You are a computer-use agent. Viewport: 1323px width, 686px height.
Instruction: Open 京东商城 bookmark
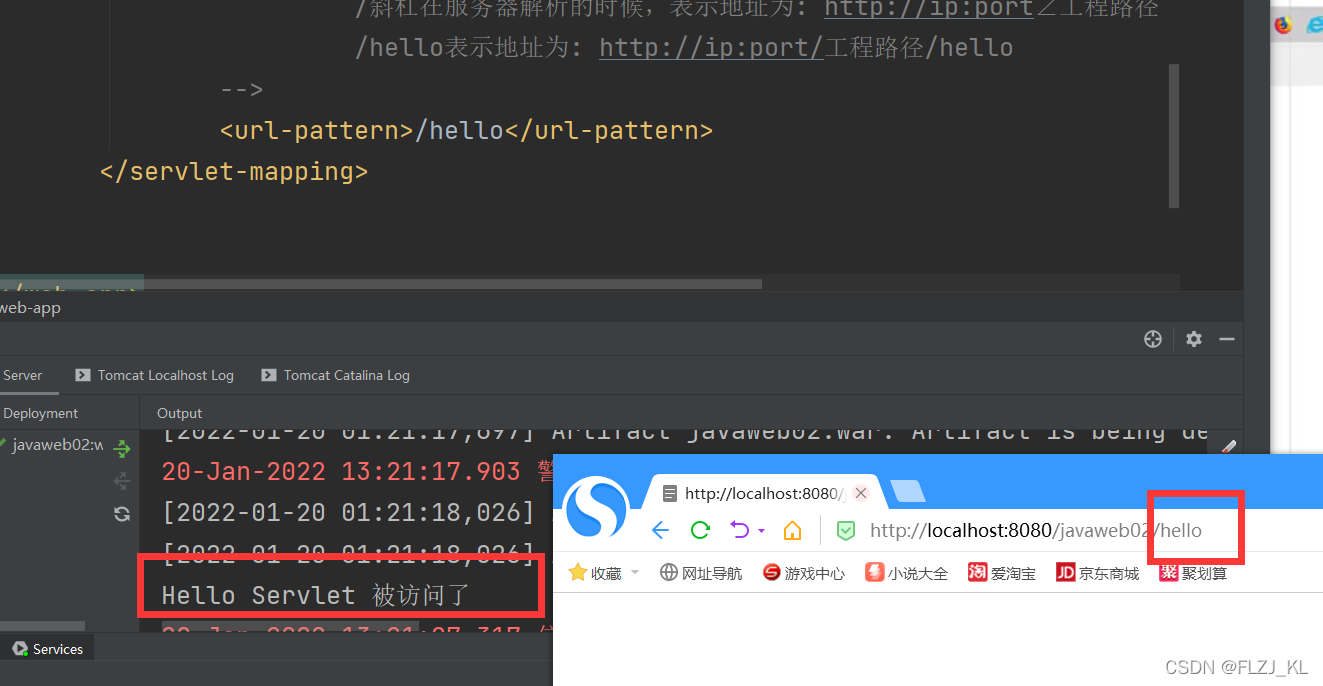[x=1097, y=573]
